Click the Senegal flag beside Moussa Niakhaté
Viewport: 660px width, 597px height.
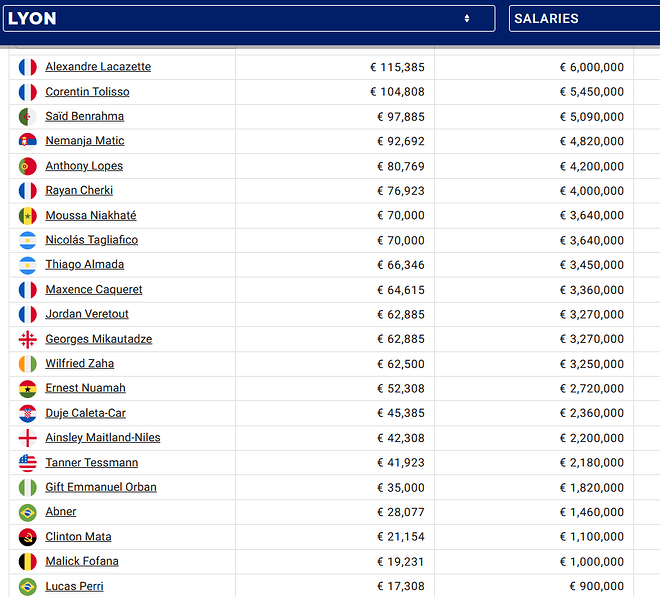(x=28, y=216)
